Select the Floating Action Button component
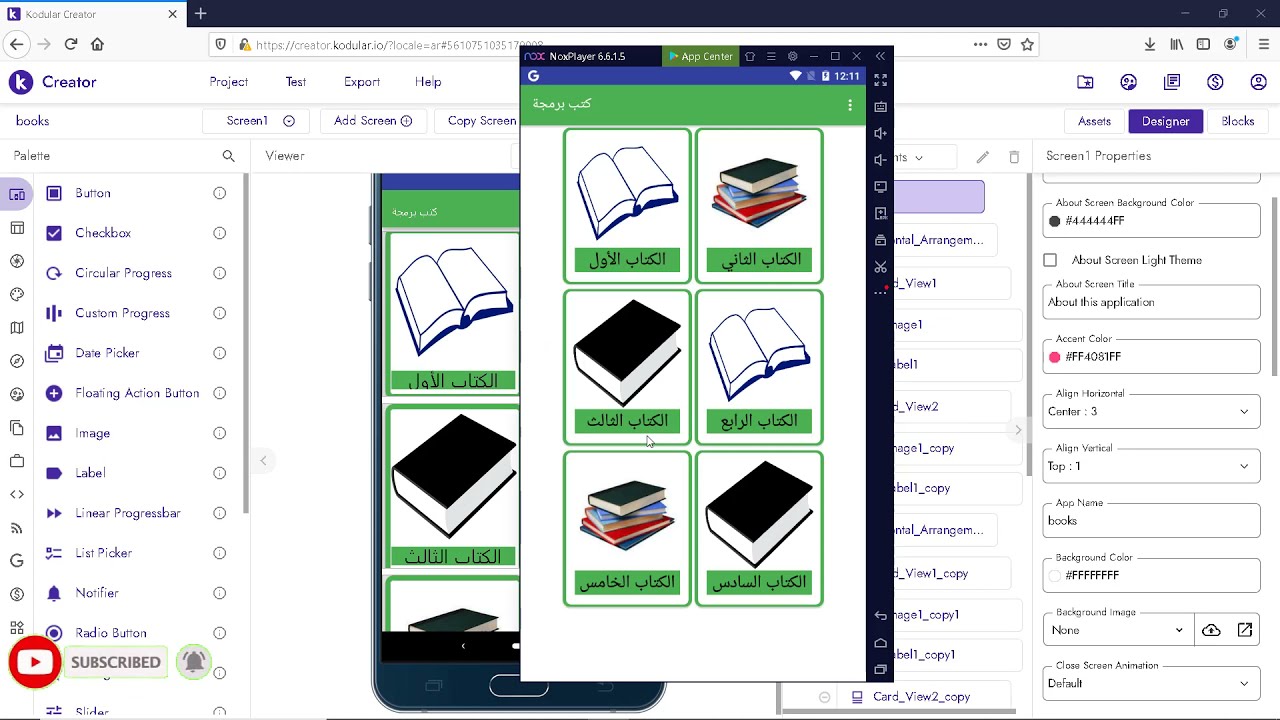 (136, 393)
